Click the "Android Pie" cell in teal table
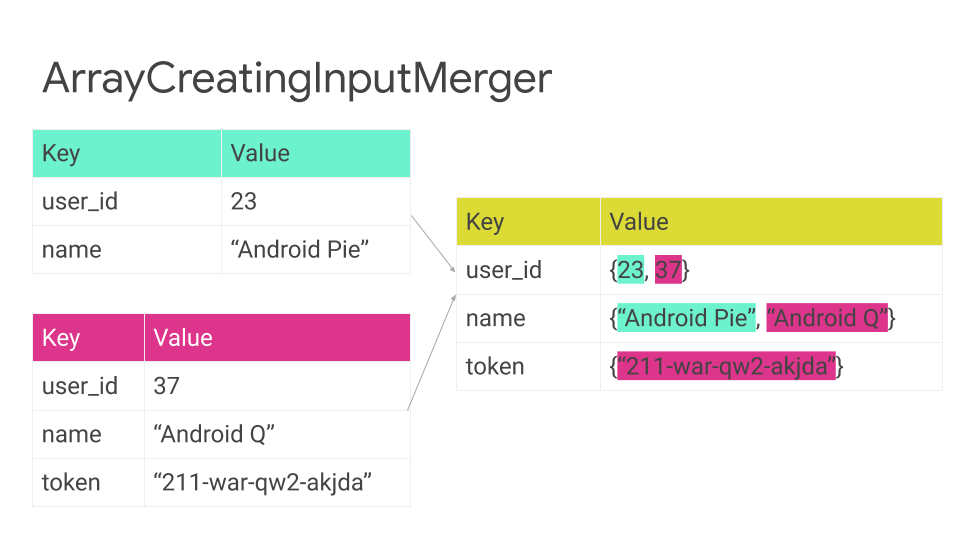Image resolution: width=960 pixels, height=540 pixels. 300,249
